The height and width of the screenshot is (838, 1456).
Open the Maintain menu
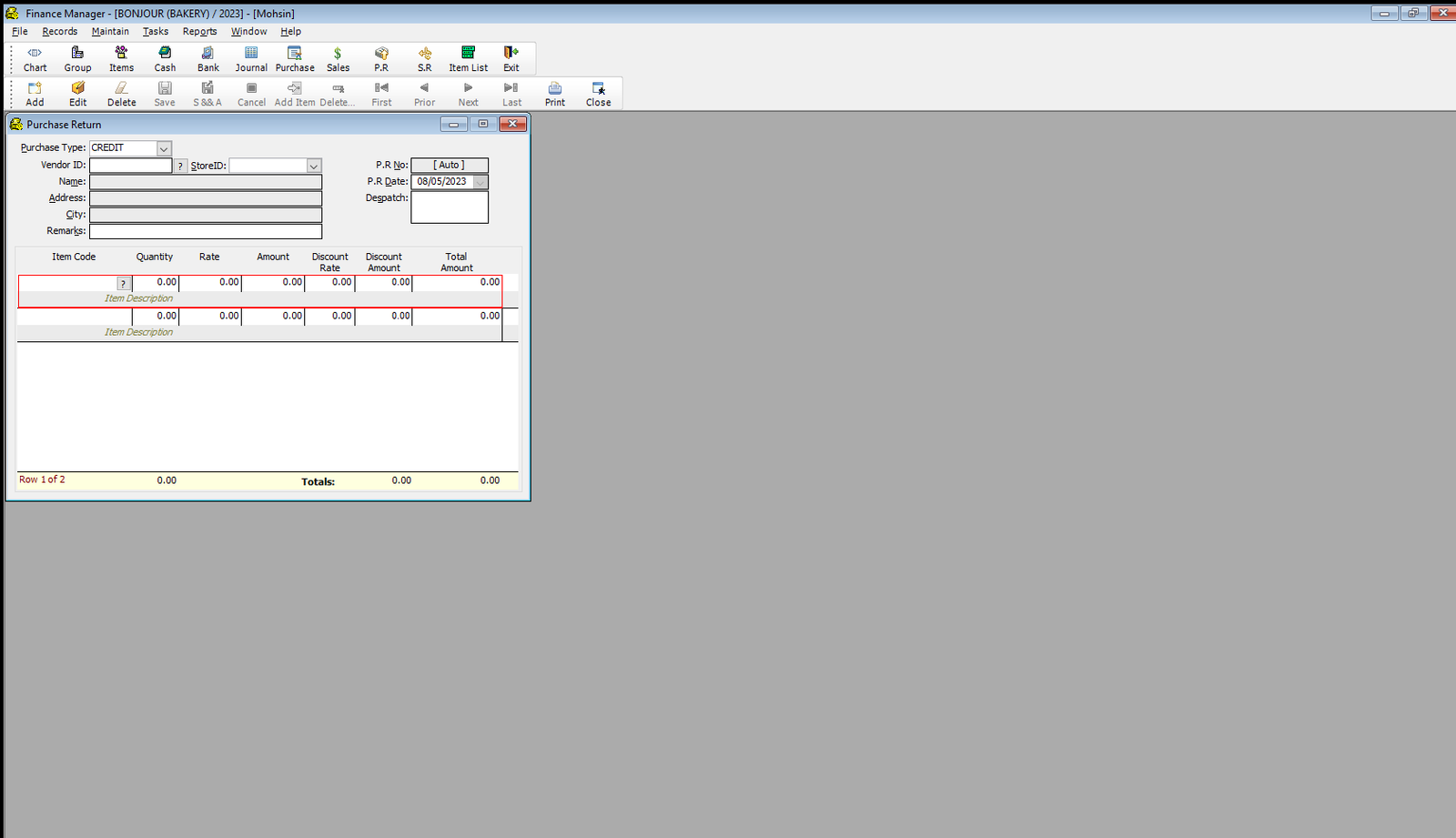(110, 31)
